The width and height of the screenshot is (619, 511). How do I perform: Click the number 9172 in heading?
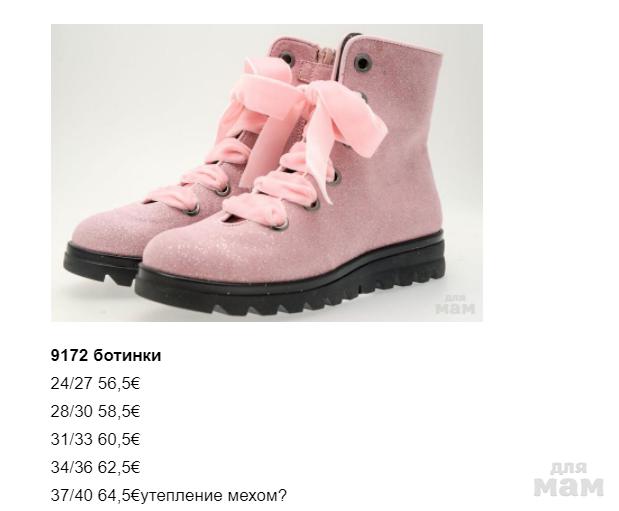(69, 355)
